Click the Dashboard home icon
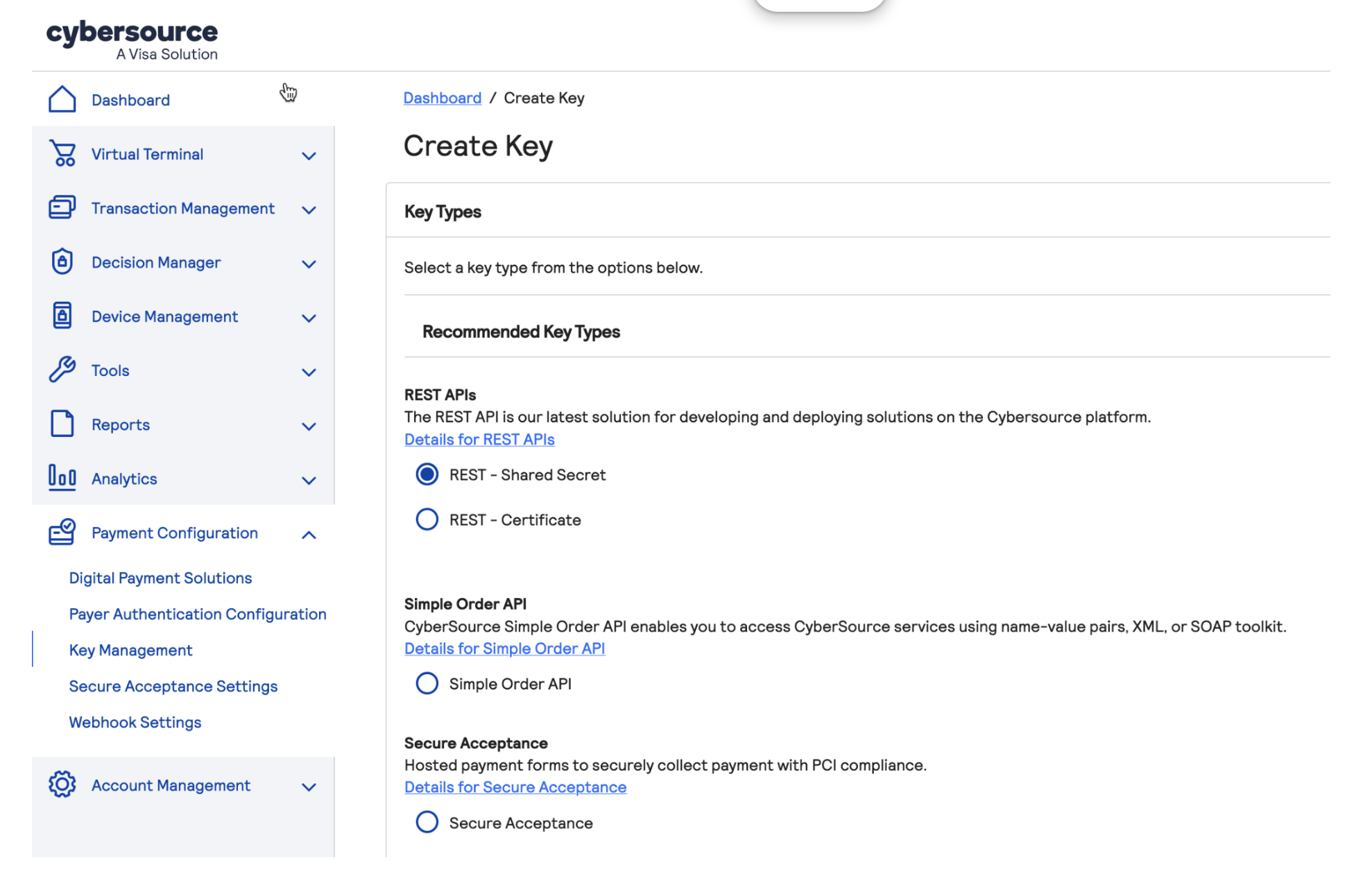The width and height of the screenshot is (1372, 892). coord(62,99)
